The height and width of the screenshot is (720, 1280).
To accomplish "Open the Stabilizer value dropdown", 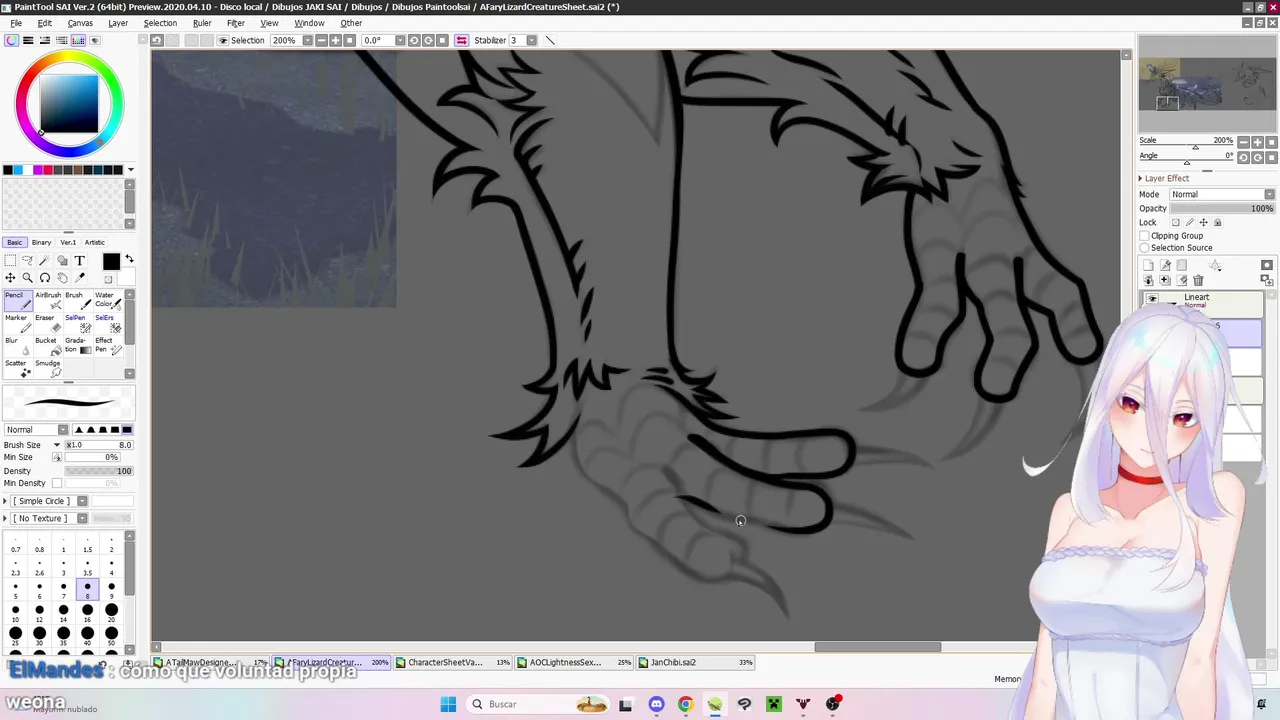I will (531, 40).
